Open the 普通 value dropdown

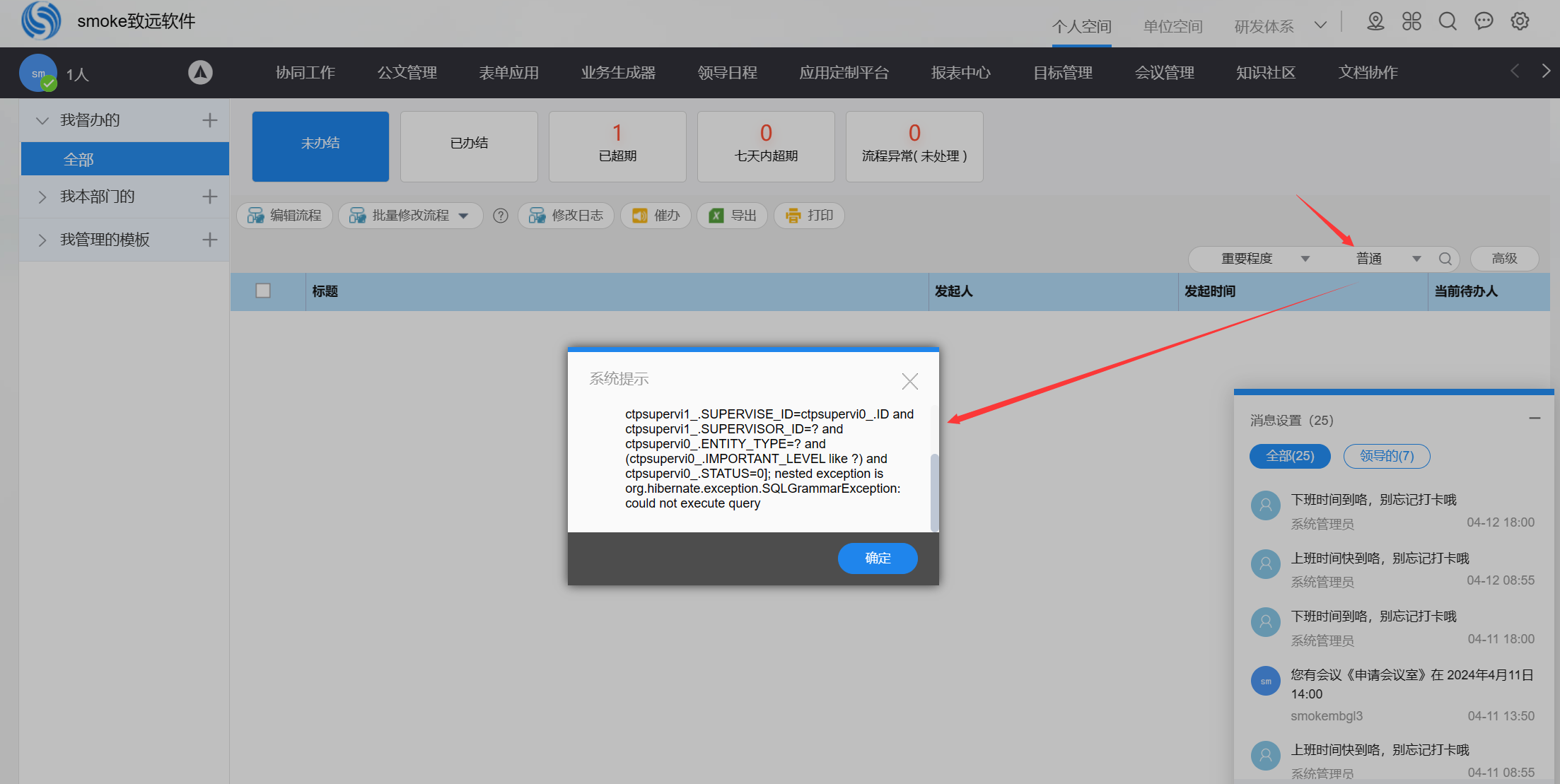tap(1416, 259)
